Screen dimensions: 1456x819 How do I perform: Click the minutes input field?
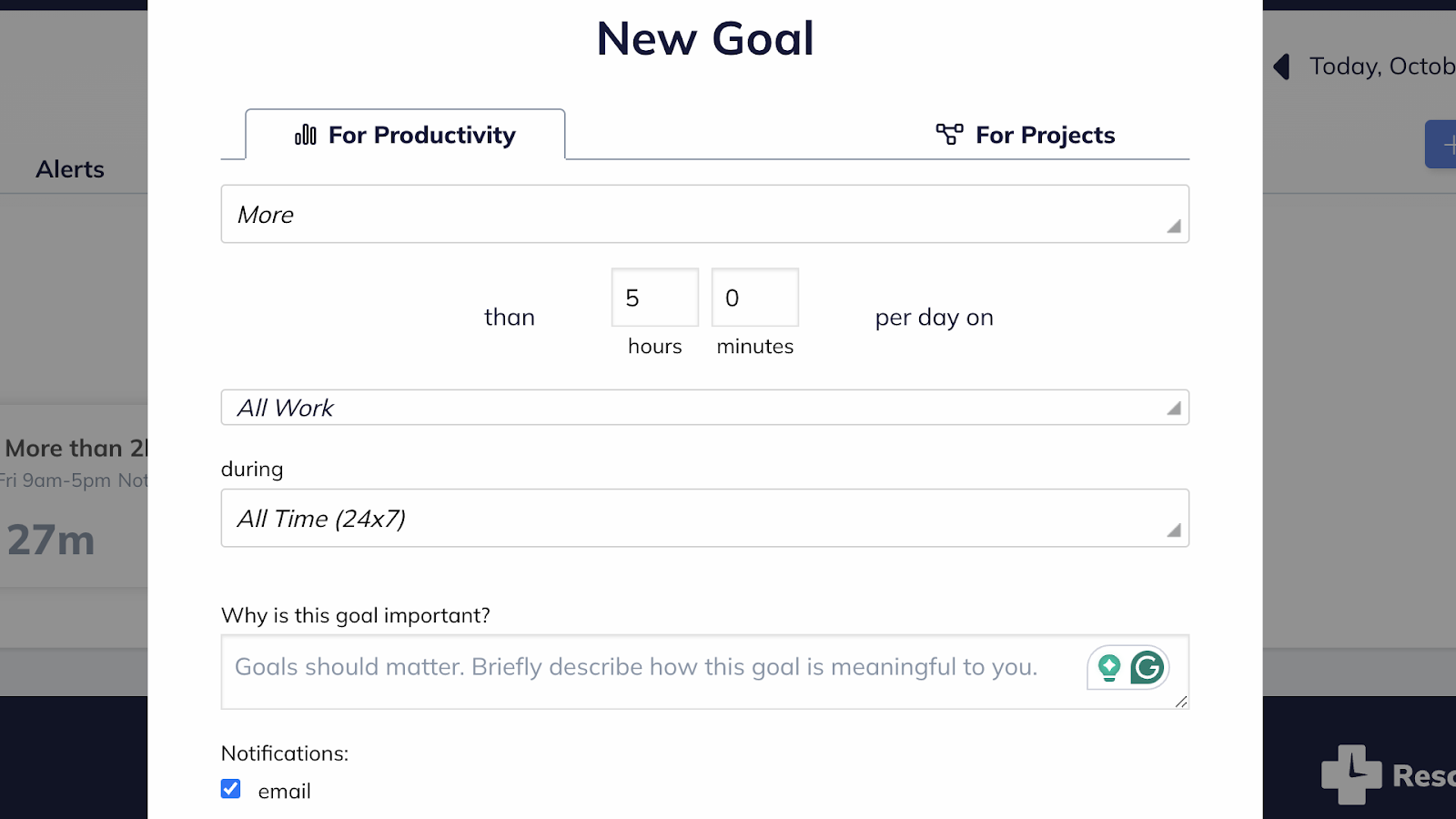click(x=755, y=298)
